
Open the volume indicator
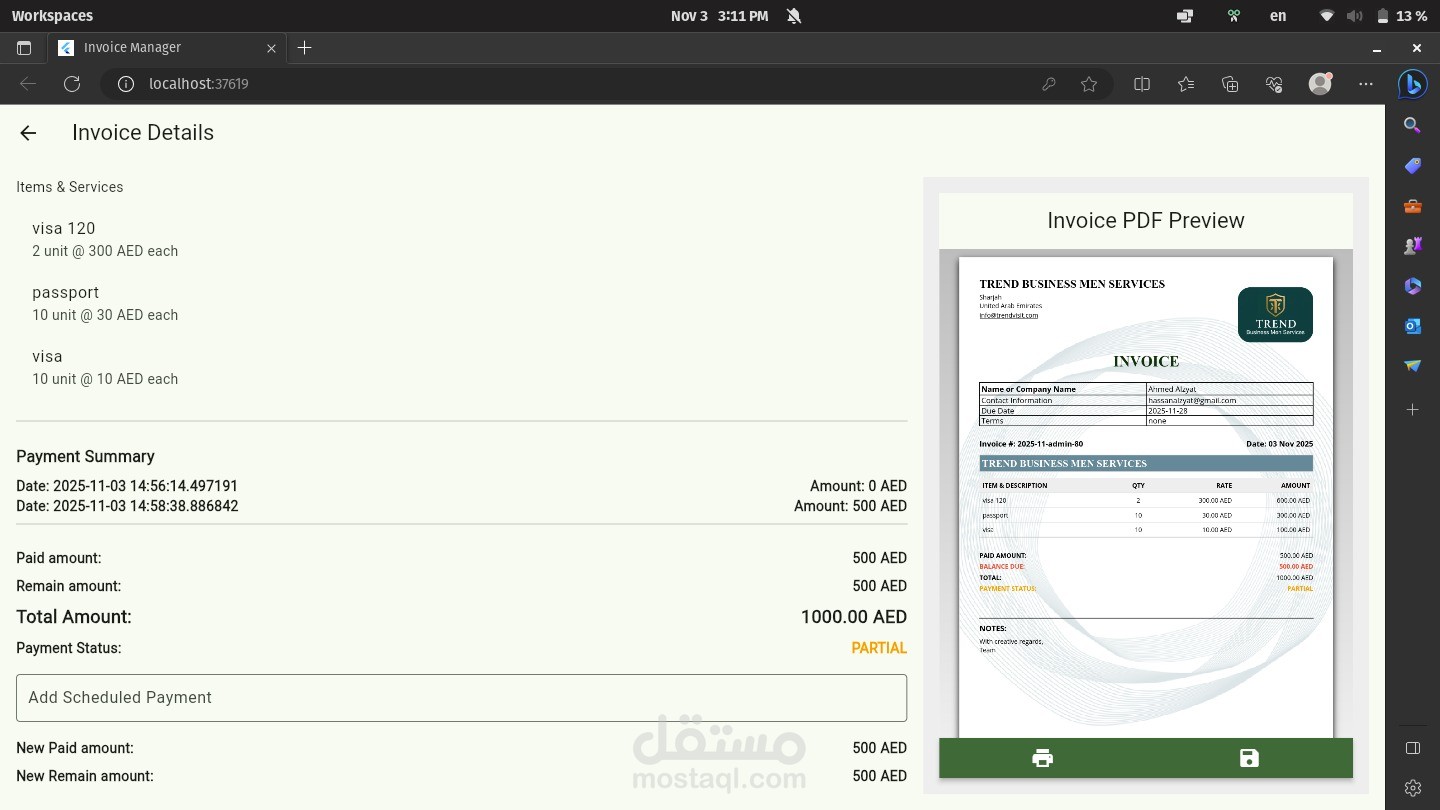(1355, 16)
